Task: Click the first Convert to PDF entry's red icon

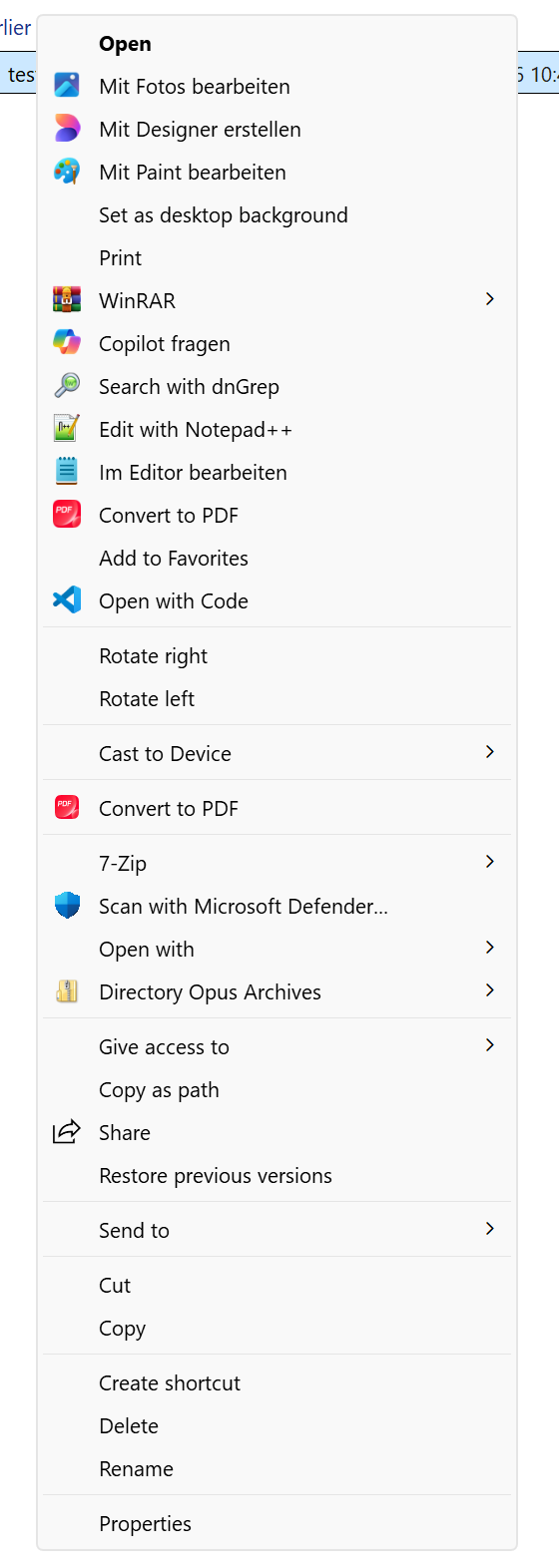Action: (x=67, y=515)
